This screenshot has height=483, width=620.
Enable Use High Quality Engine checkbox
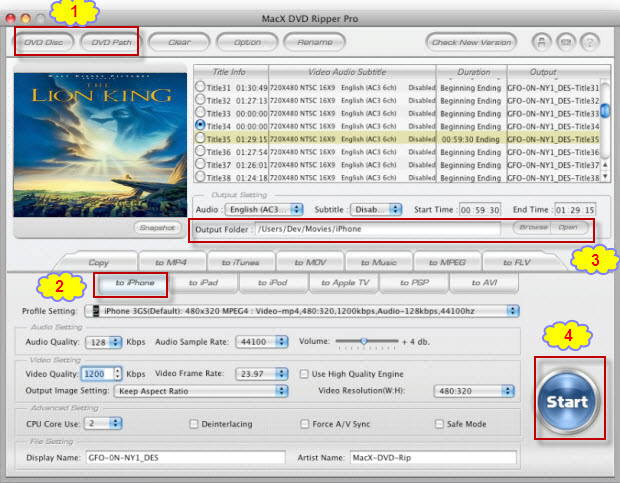pos(304,374)
